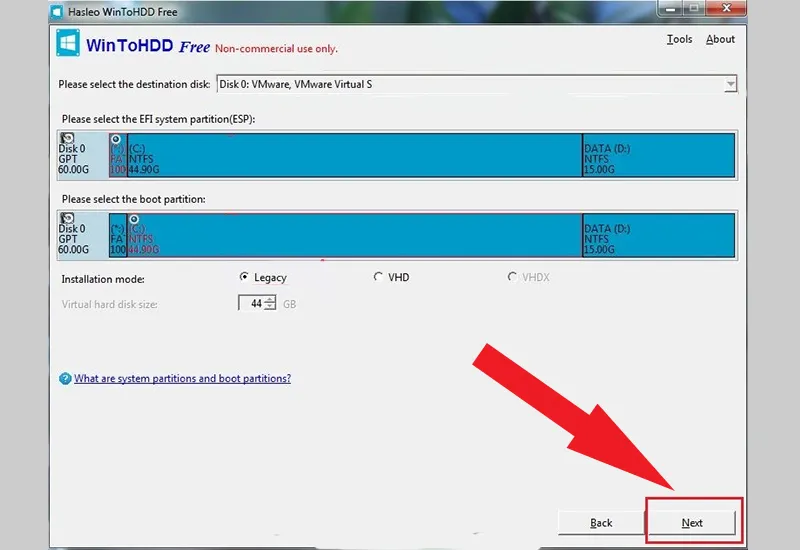This screenshot has height=550, width=800.
Task: Open the Tools menu
Action: (679, 40)
